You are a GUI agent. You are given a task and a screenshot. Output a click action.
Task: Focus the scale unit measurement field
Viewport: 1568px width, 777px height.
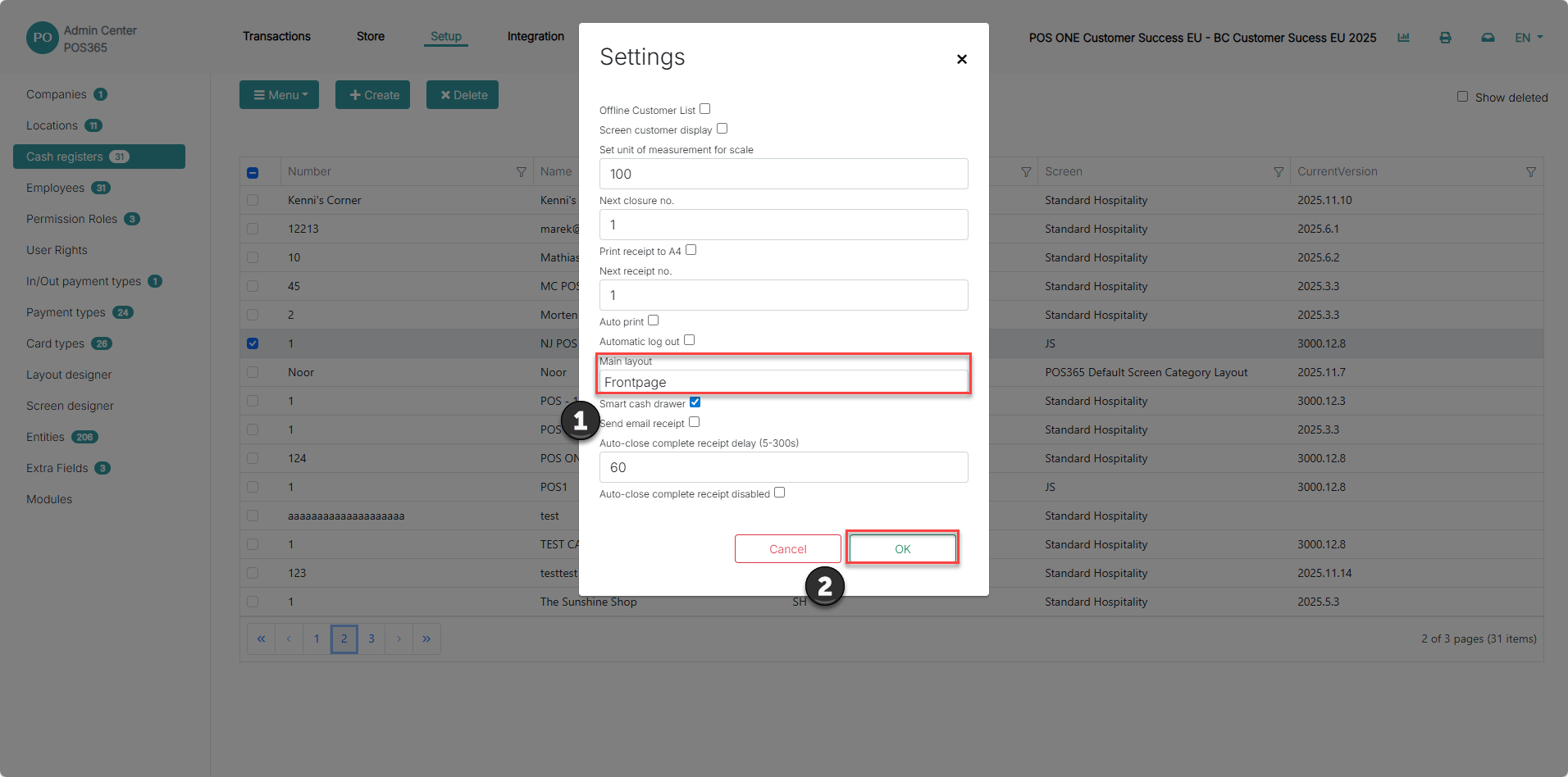pyautogui.click(x=783, y=174)
